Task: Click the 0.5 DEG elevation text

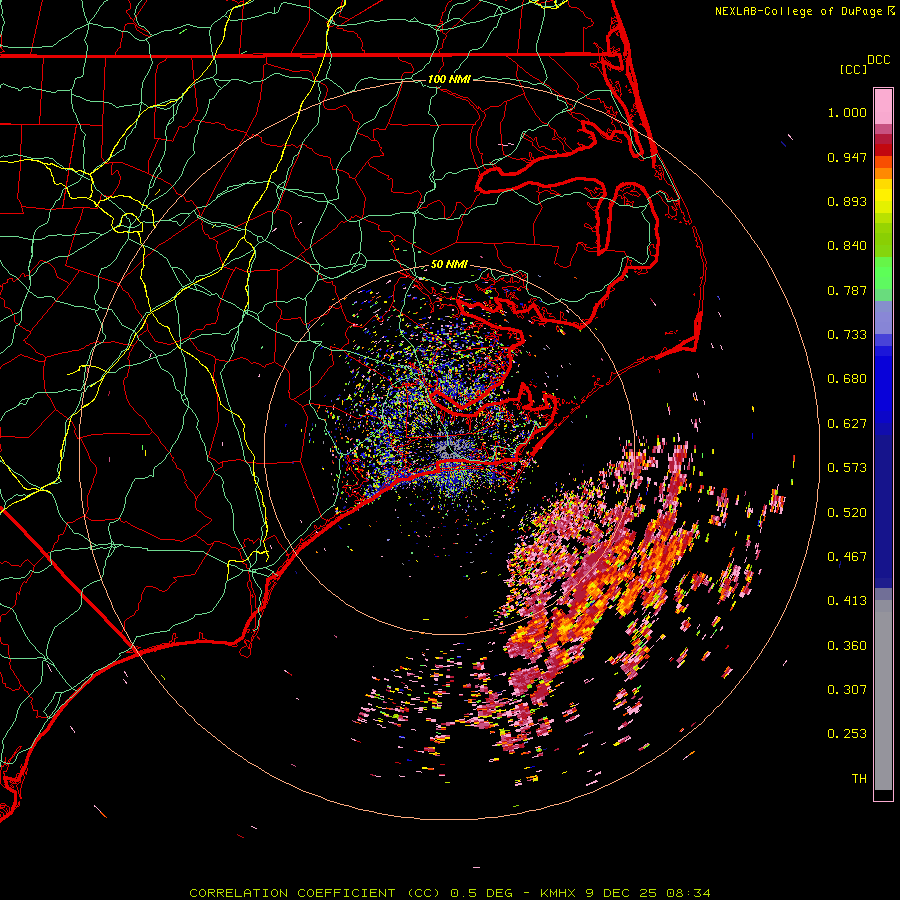Action: 482,893
